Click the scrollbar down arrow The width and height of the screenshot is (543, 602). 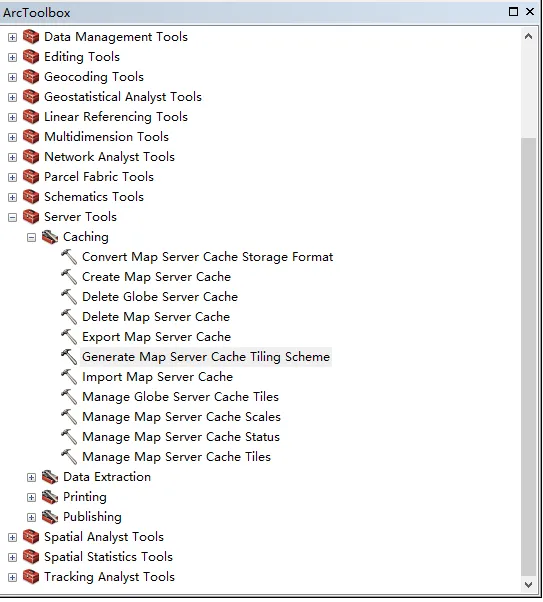pos(528,585)
